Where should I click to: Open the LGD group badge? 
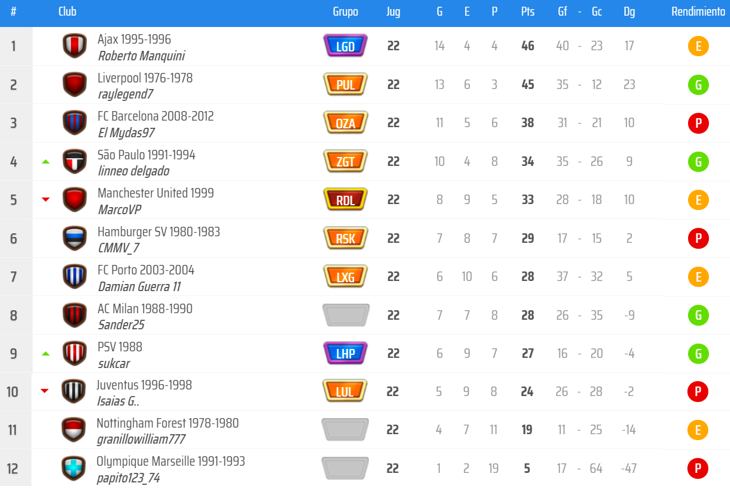click(x=346, y=46)
